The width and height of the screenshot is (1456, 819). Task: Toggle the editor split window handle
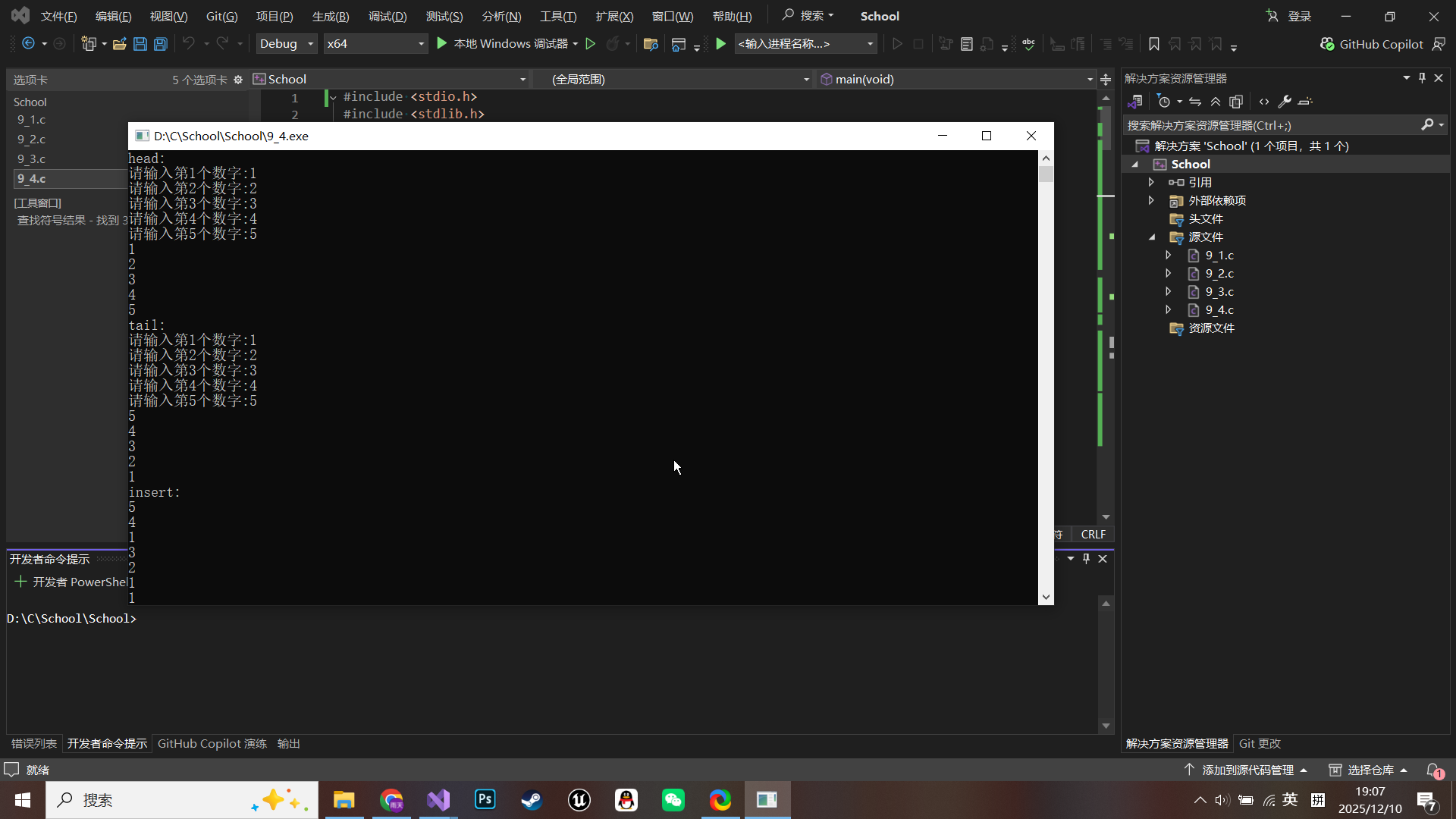tap(1106, 80)
